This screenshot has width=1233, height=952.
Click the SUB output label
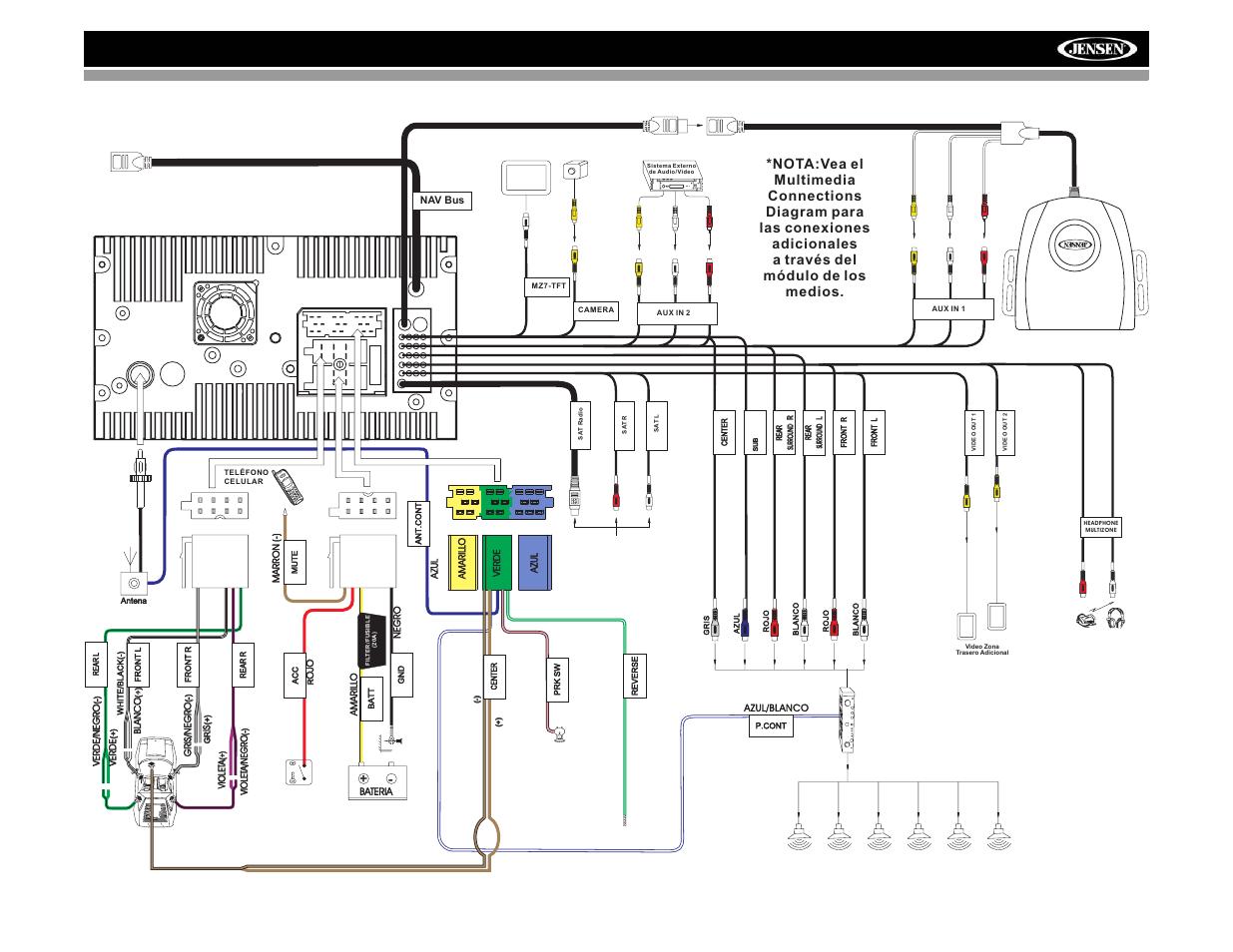coord(756,433)
